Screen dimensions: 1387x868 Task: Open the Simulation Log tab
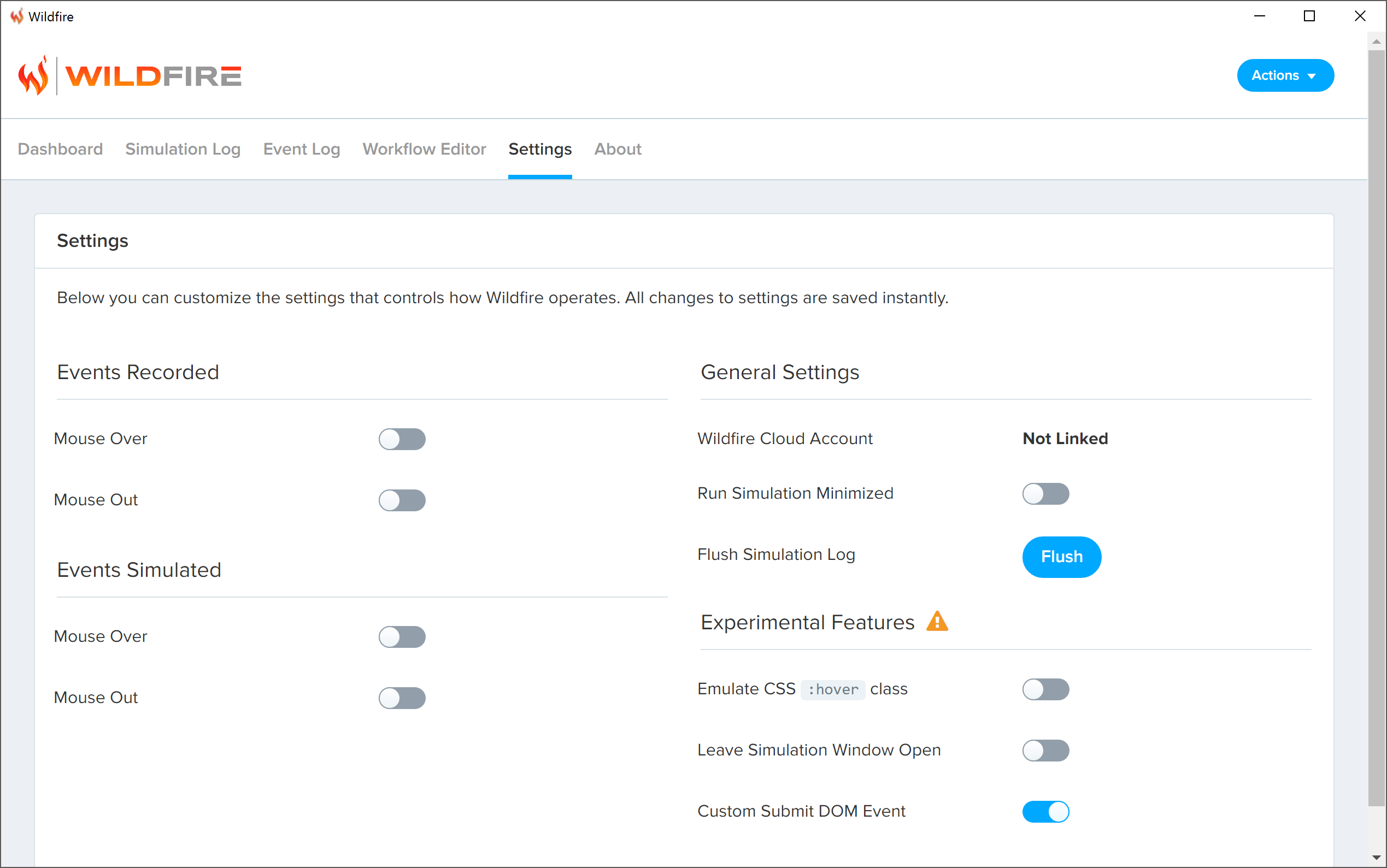tap(183, 149)
